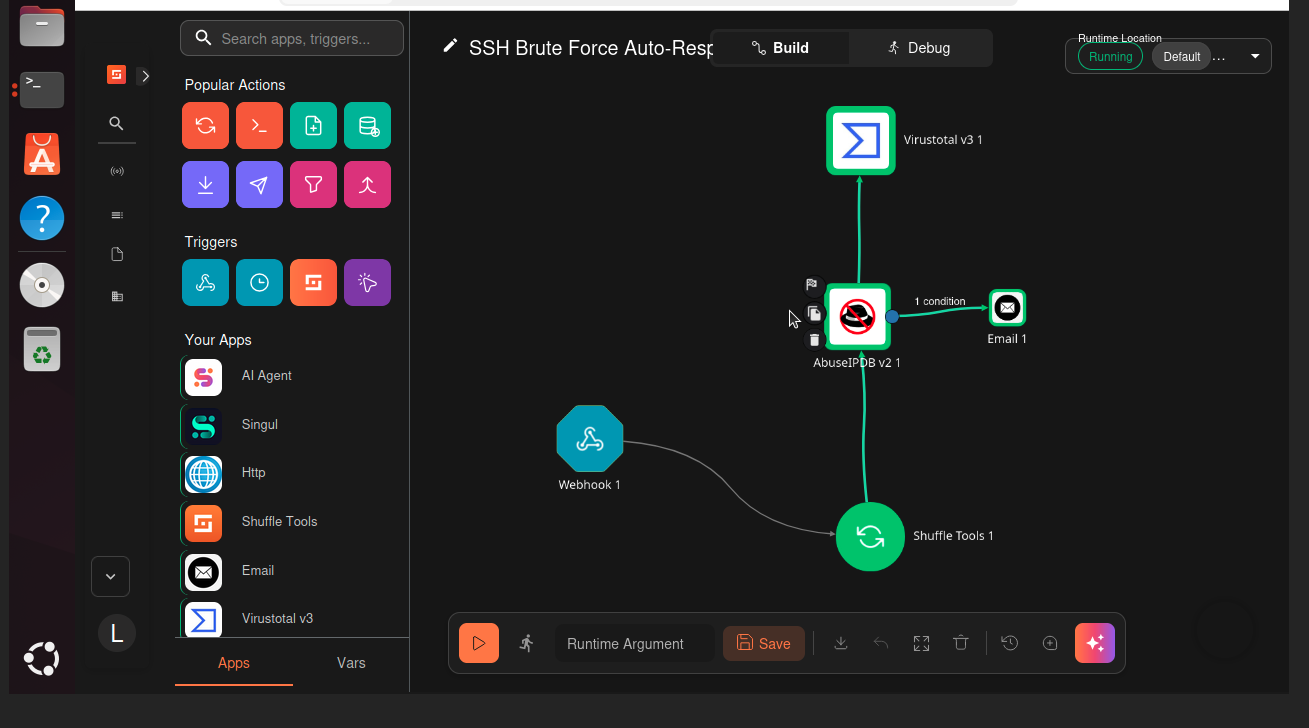Viewport: 1309px width, 728px height.
Task: Add the Repeat/sync popular action
Action: tap(205, 126)
